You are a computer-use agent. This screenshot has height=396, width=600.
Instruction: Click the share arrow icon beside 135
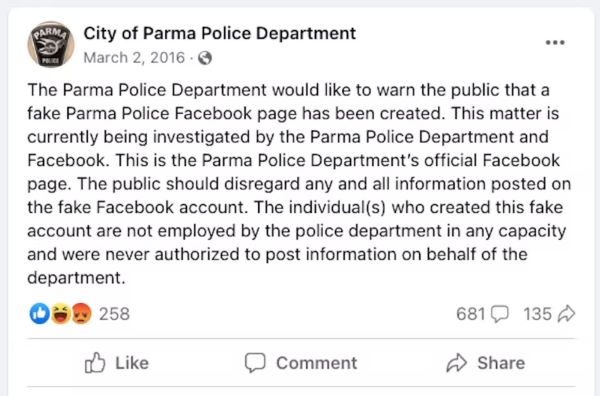(x=566, y=314)
